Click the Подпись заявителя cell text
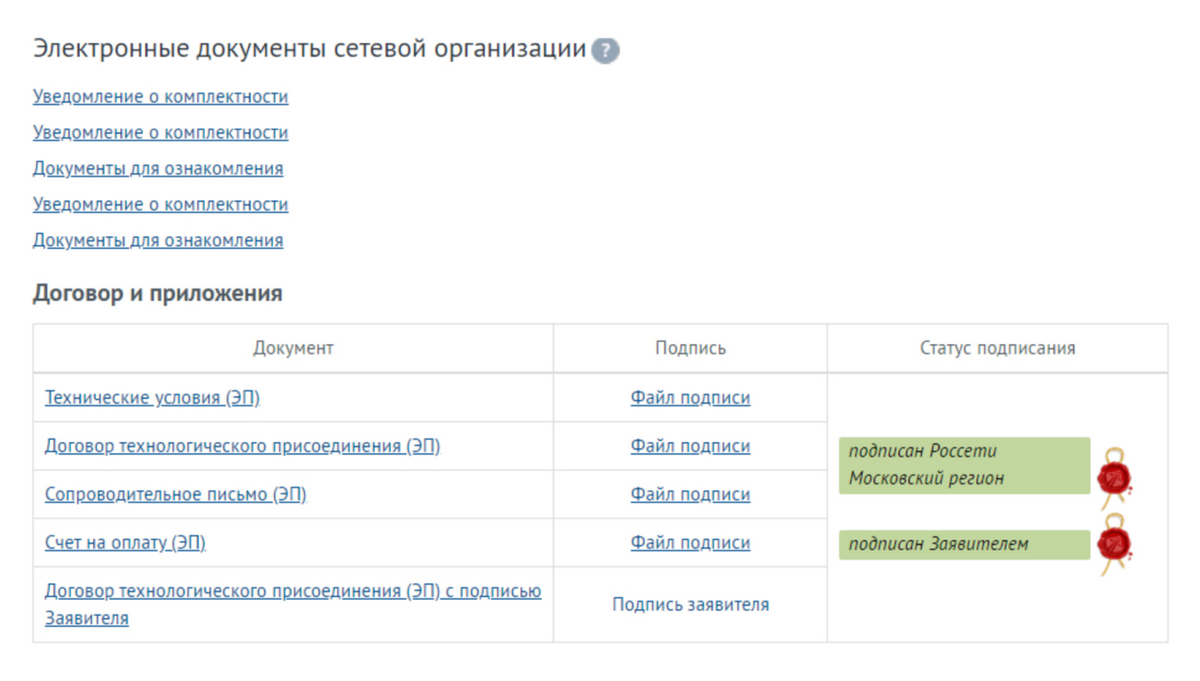This screenshot has height=681, width=1200. 690,605
